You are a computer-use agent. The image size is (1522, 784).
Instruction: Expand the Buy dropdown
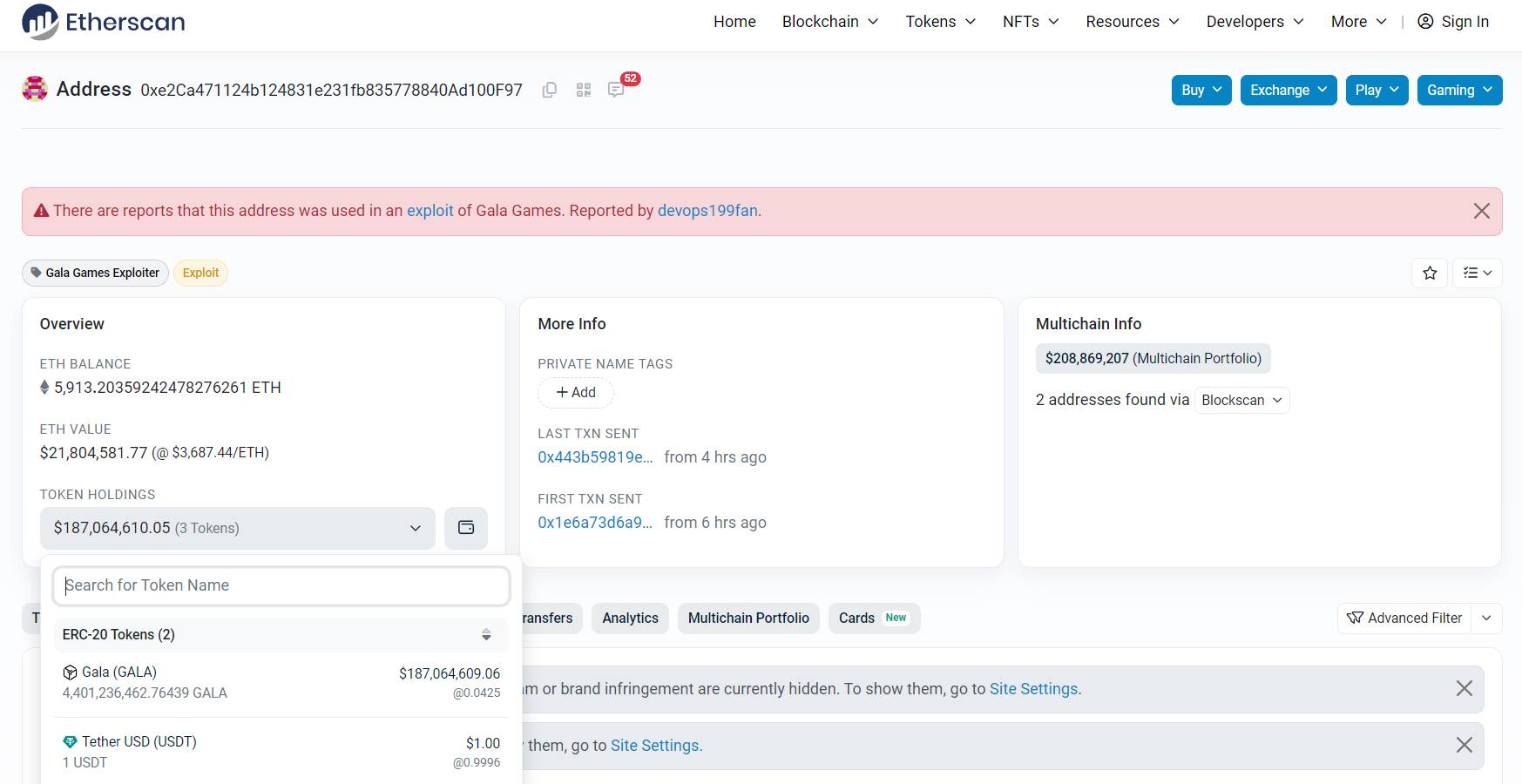click(x=1201, y=90)
